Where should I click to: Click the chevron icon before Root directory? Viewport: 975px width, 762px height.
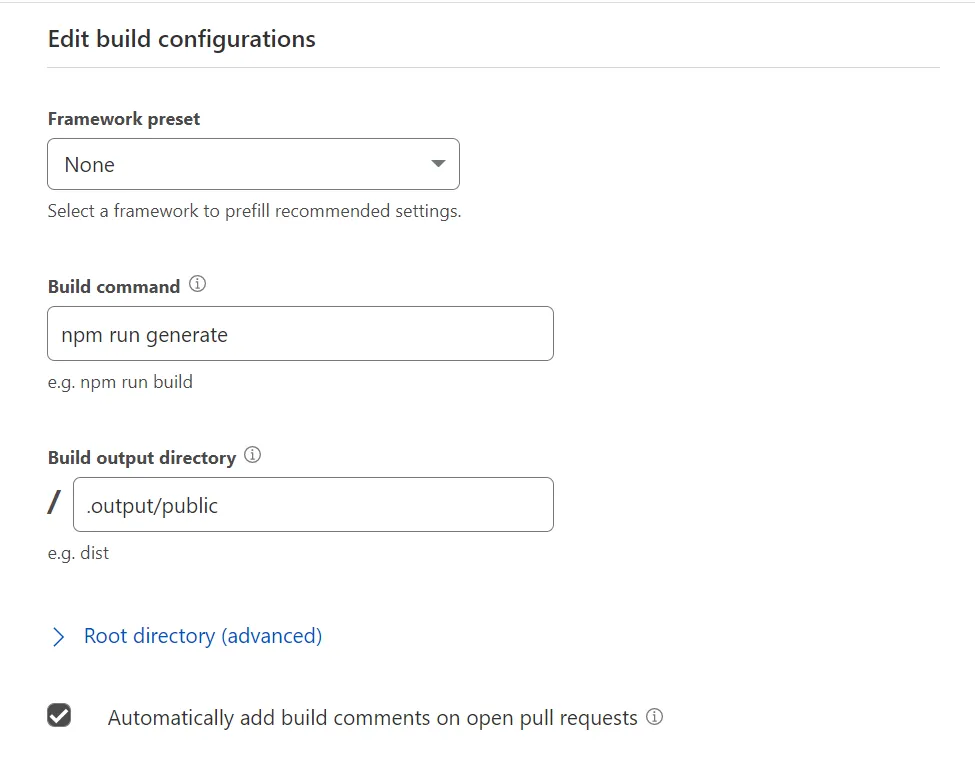click(58, 637)
